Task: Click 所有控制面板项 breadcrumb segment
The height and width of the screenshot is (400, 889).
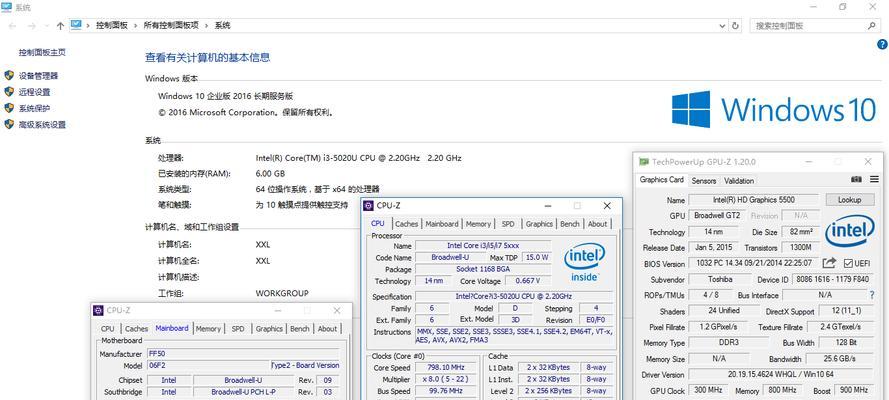Action: point(171,25)
